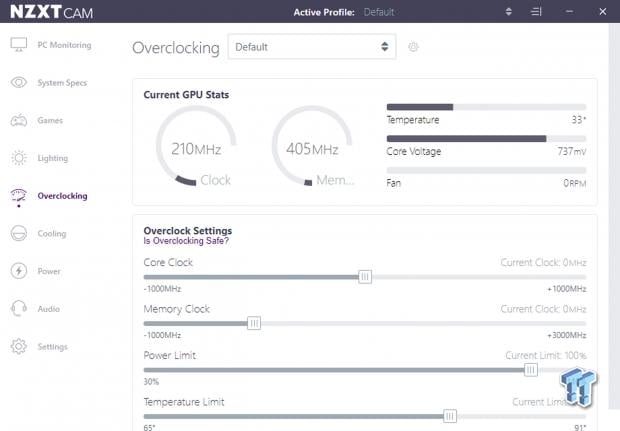Screen dimensions: 620x431
Task: Click the Active Profile Default text
Action: (x=379, y=12)
